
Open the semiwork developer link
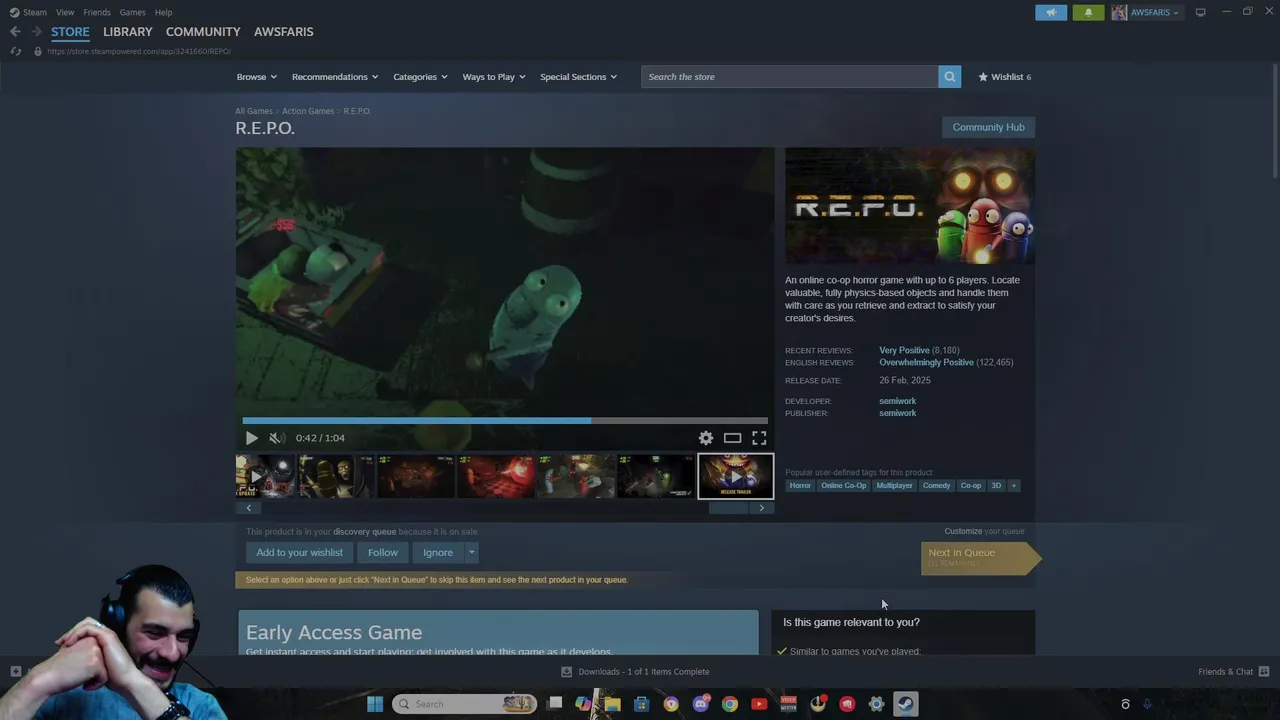tap(897, 401)
